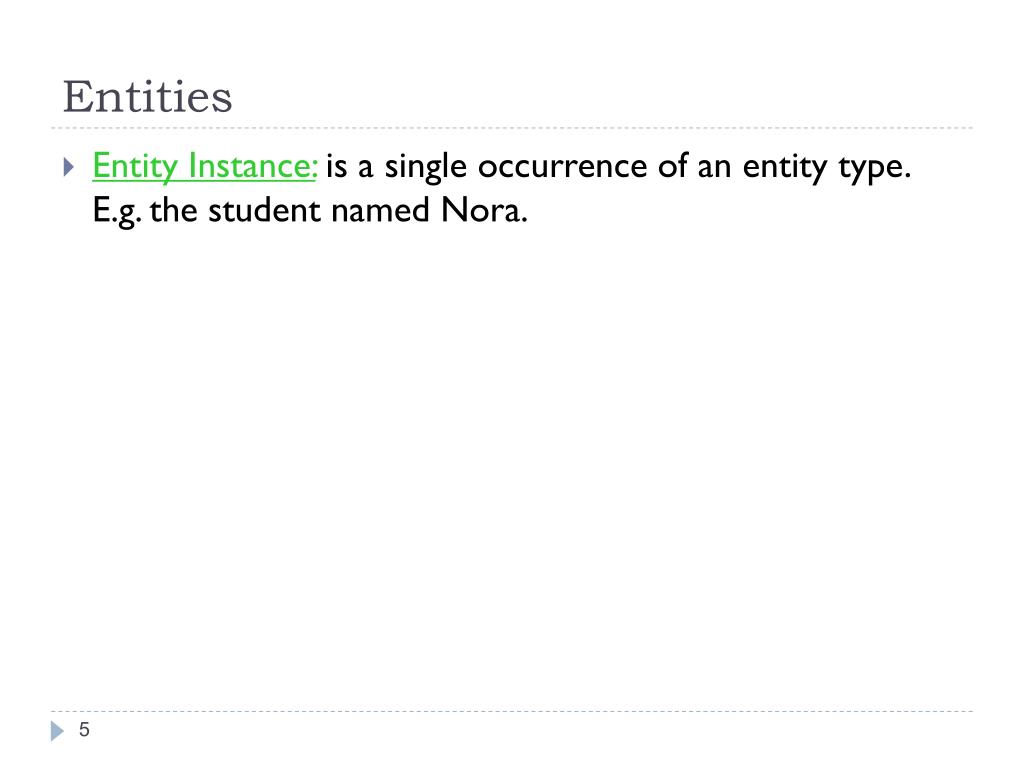Click the word an before entity

click(714, 167)
